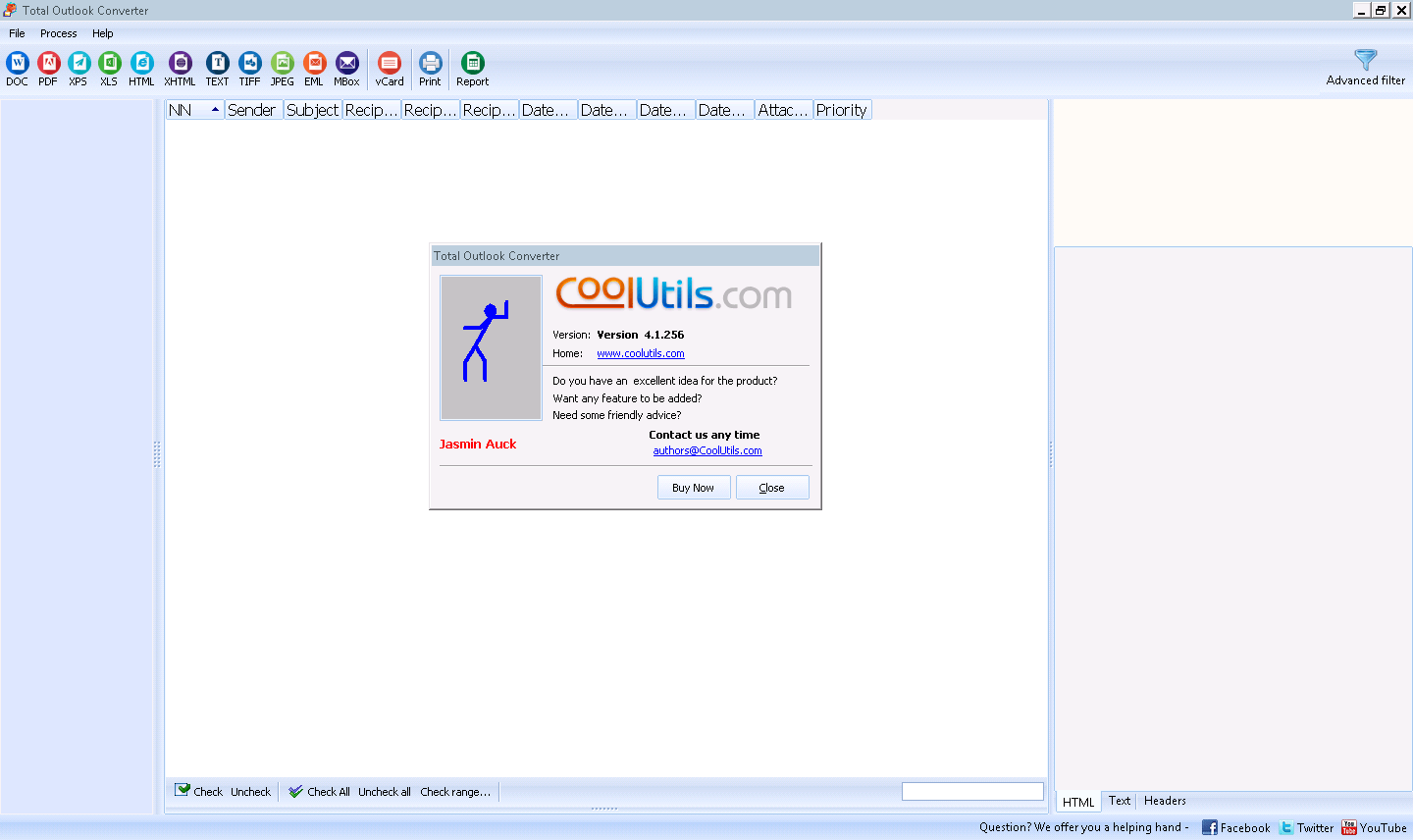
Task: Open CoolUtils Facebook page via footer icon
Action: click(1235, 827)
